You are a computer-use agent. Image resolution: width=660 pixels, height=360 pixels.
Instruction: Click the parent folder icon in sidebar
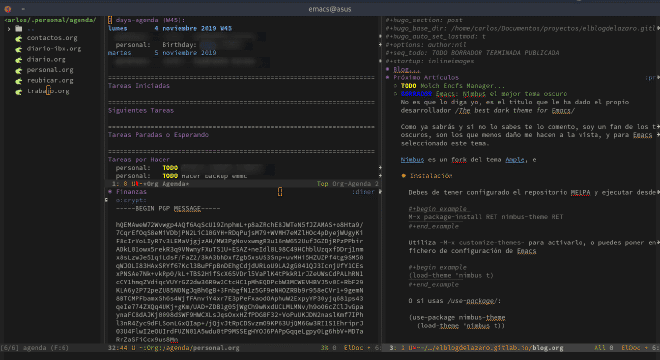pyautogui.click(x=19, y=29)
